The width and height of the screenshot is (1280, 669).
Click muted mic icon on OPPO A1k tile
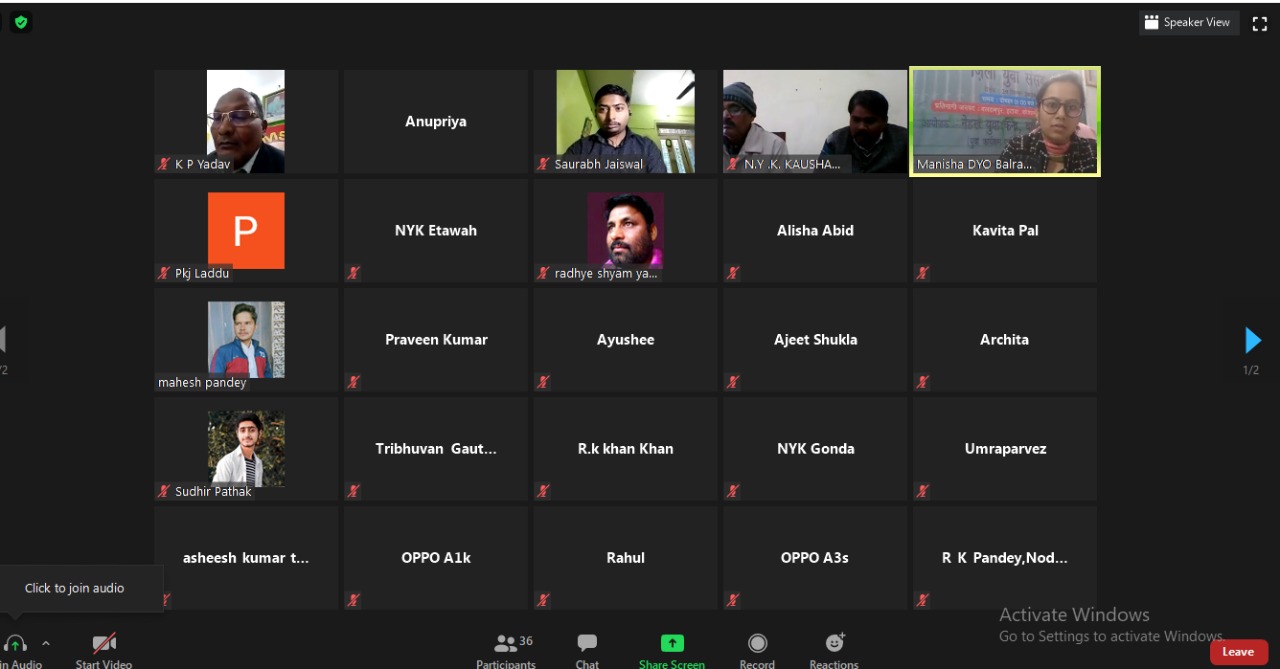tap(353, 600)
